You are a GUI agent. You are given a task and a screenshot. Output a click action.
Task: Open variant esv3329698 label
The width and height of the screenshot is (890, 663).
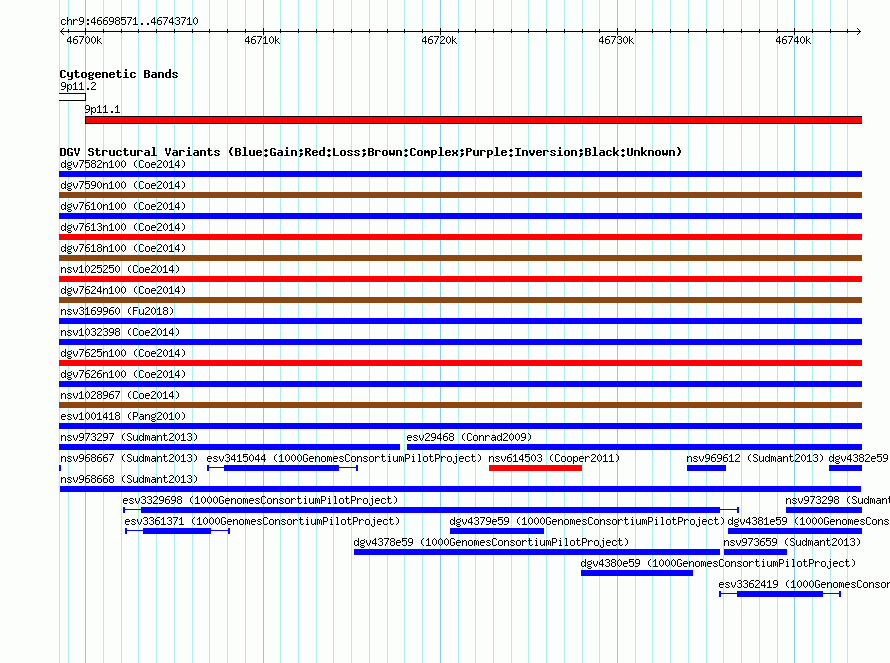tap(261, 500)
